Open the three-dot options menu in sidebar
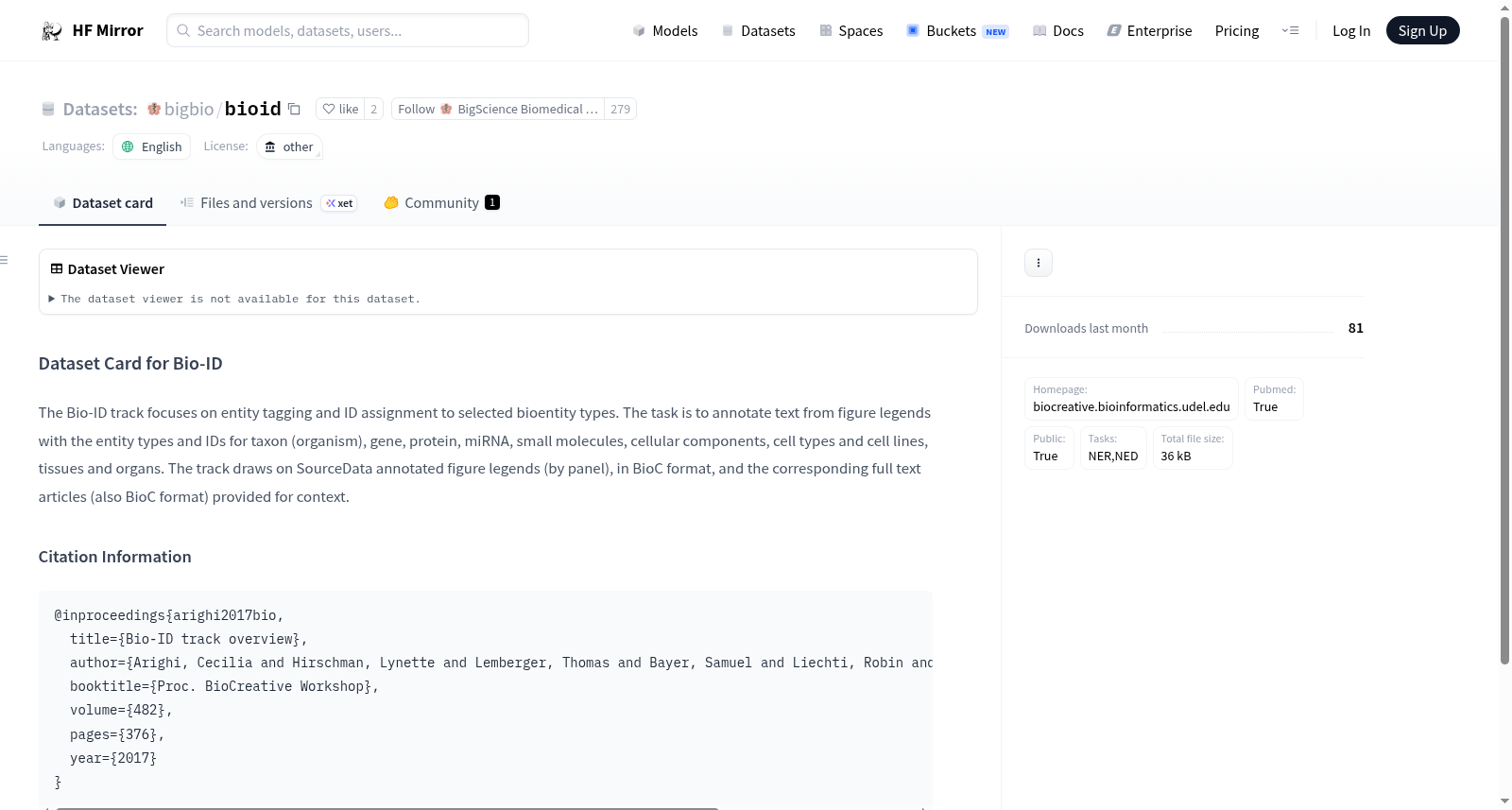1512x810 pixels. [1039, 263]
